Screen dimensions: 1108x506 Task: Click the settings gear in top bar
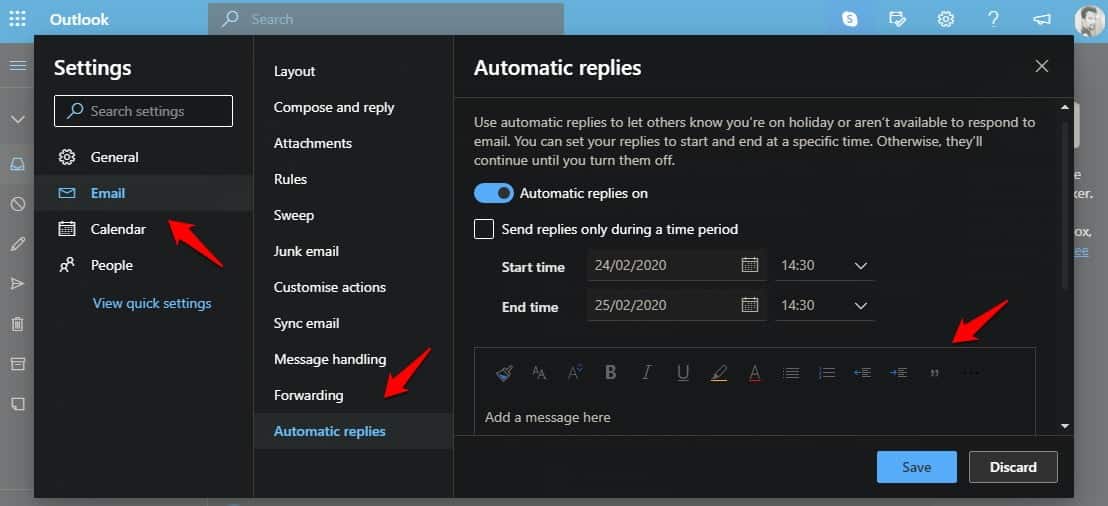click(x=945, y=19)
